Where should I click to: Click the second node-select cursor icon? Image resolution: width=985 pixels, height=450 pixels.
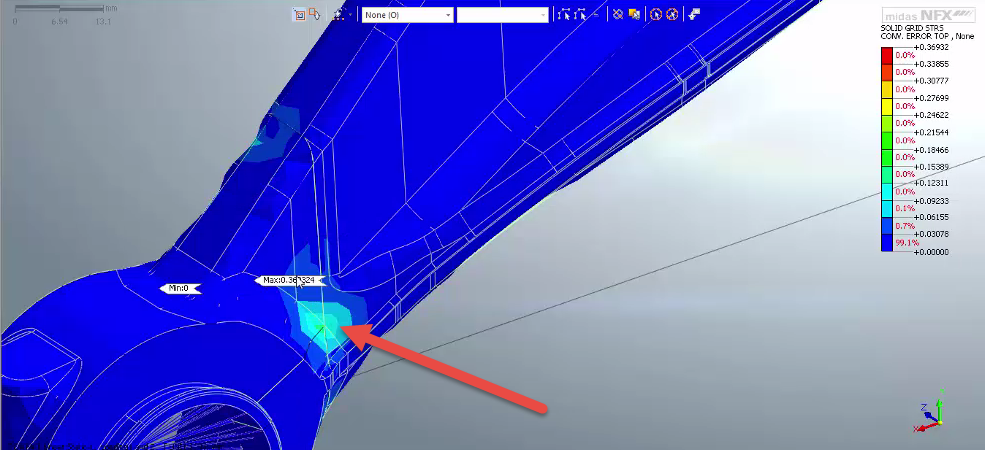580,14
